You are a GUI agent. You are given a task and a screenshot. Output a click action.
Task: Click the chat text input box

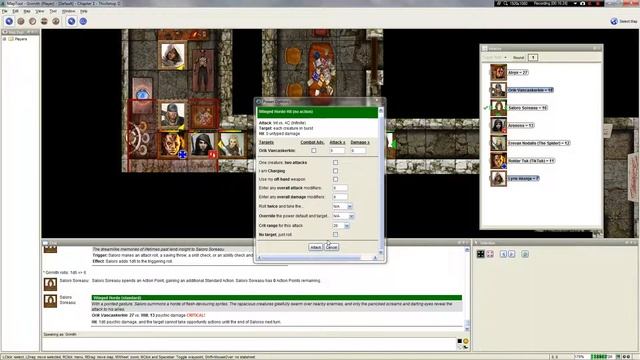click(249, 344)
